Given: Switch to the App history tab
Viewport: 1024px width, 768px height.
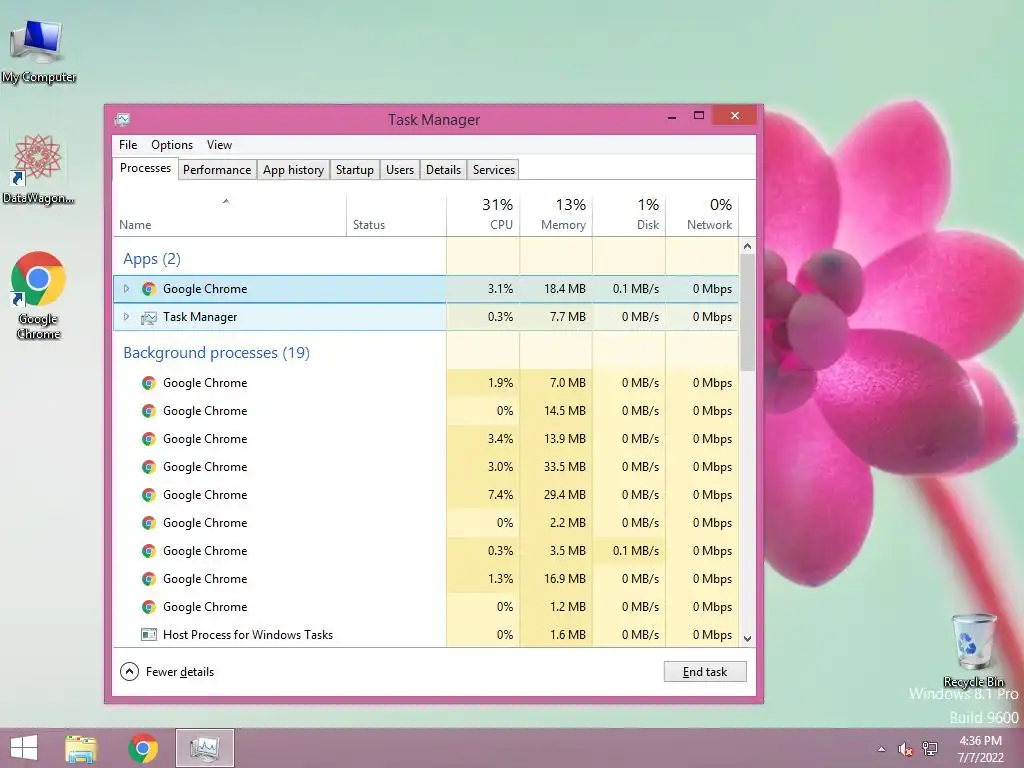Looking at the screenshot, I should click(x=293, y=170).
